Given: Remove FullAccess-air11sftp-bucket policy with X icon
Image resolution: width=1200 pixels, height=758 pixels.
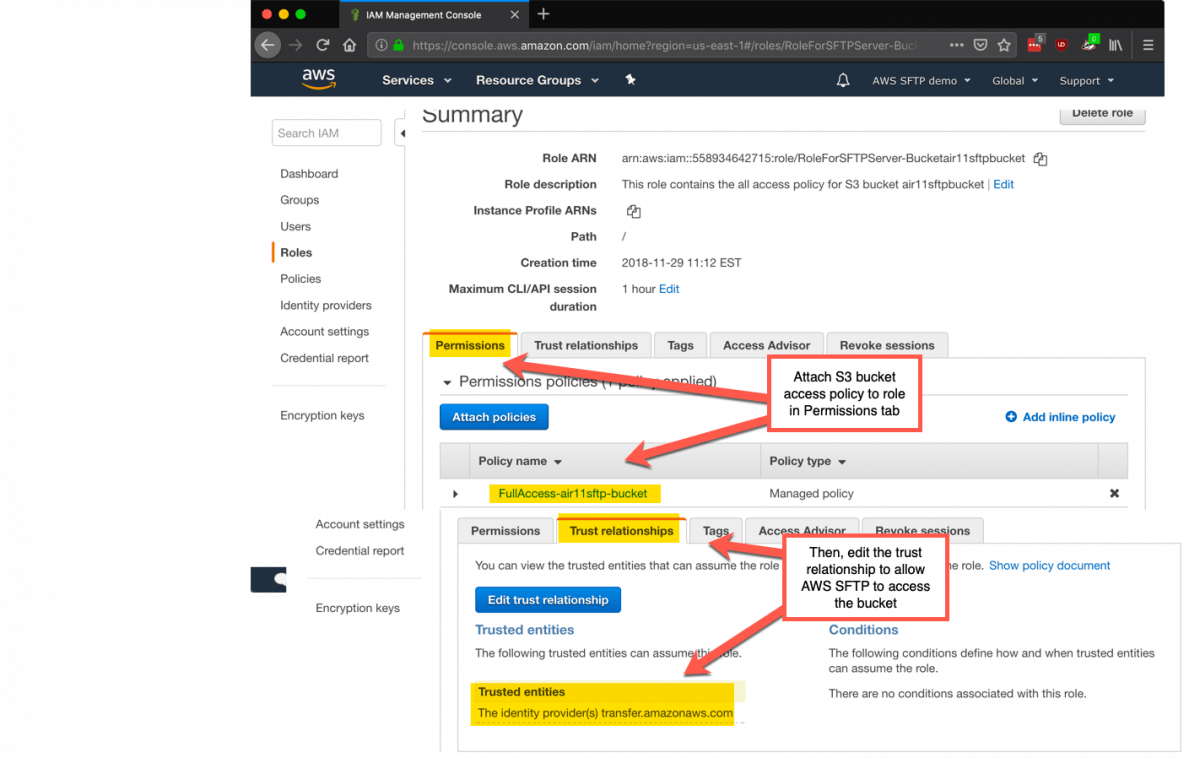Looking at the screenshot, I should point(1114,493).
